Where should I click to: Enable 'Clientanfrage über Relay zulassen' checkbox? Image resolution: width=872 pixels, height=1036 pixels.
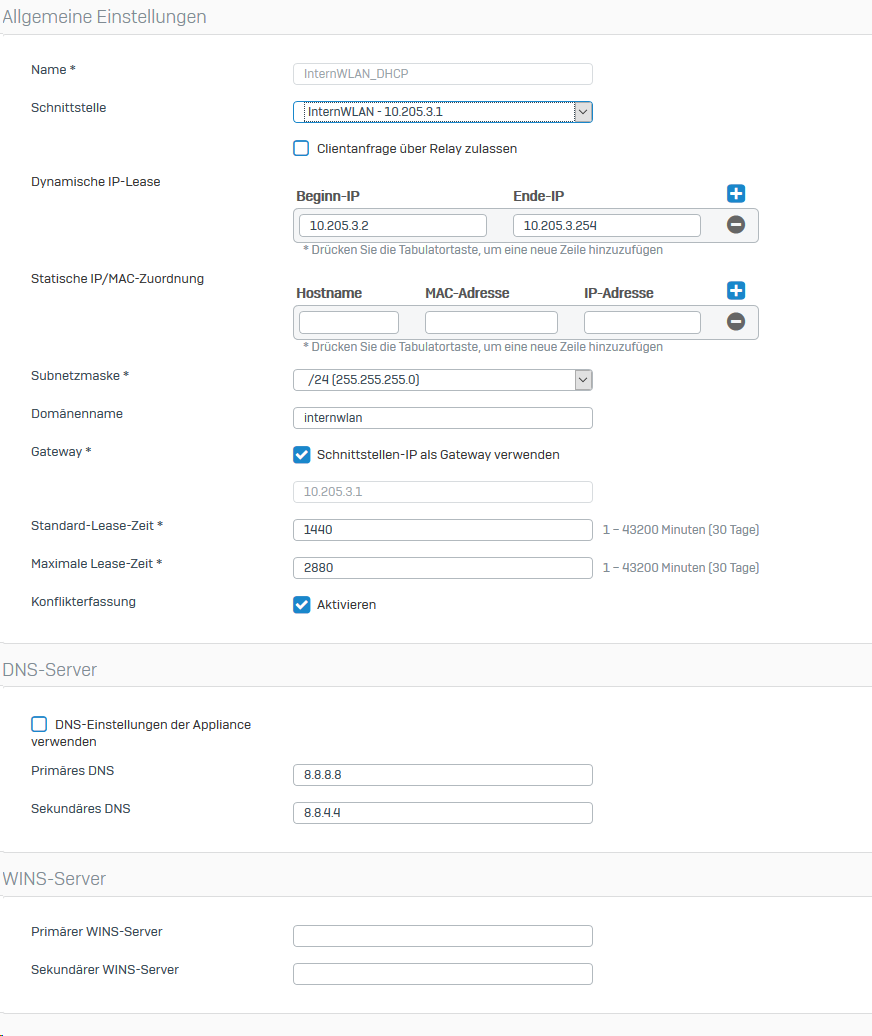click(x=301, y=149)
